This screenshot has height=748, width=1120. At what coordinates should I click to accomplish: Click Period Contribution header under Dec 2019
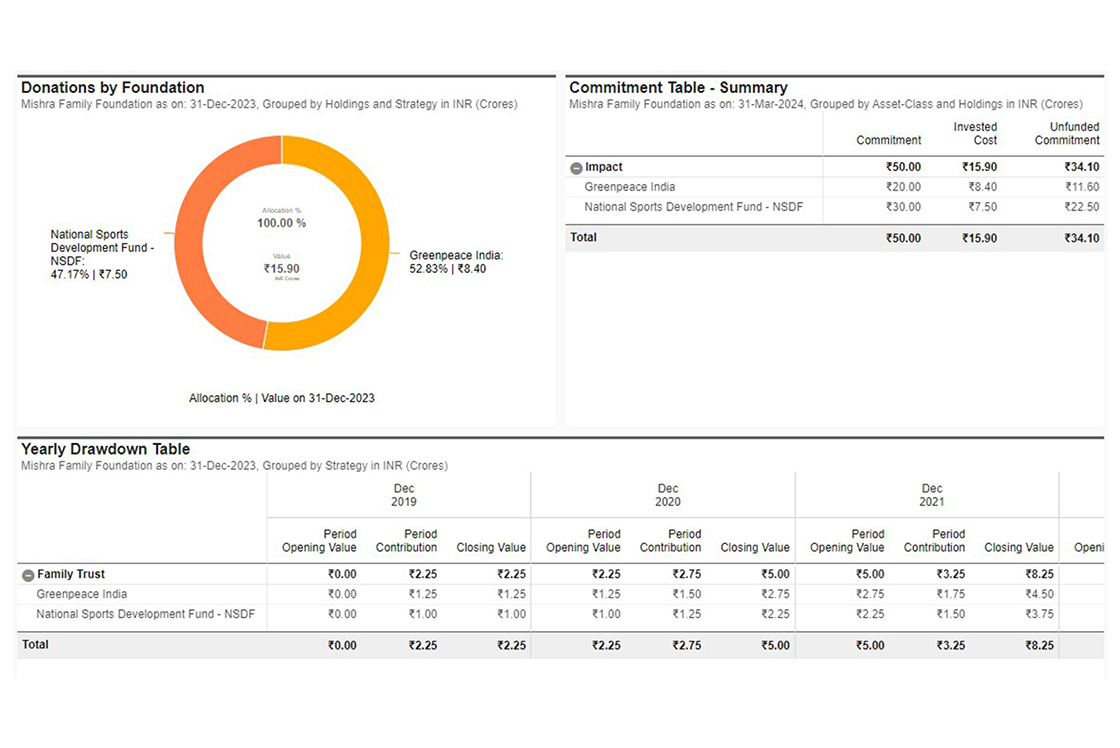point(406,541)
